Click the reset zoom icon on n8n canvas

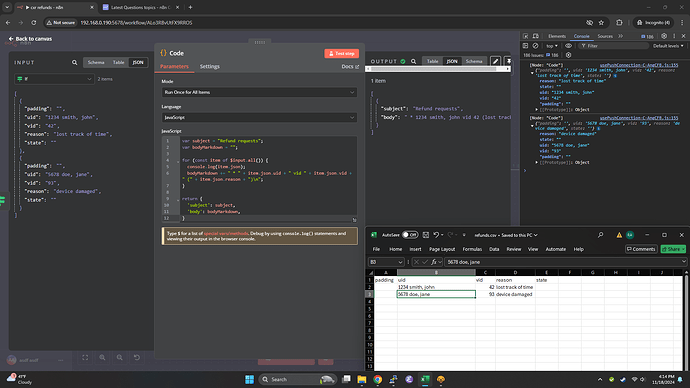pyautogui.click(x=137, y=358)
